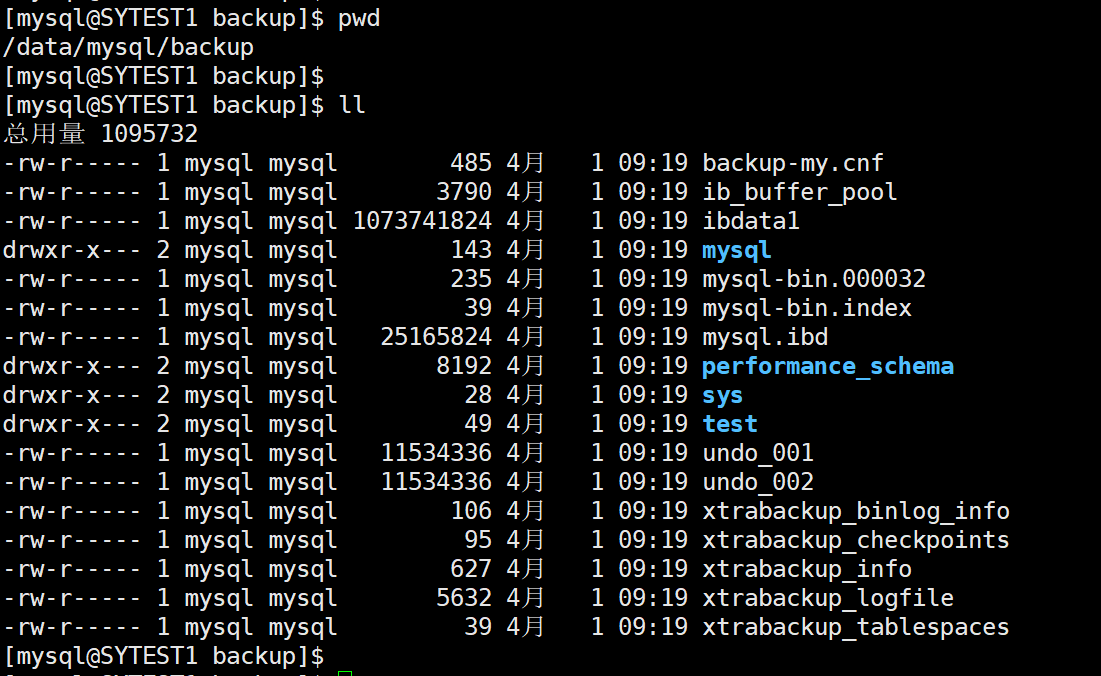Click the xtrabackup_binlog_info size 106

[x=471, y=511]
